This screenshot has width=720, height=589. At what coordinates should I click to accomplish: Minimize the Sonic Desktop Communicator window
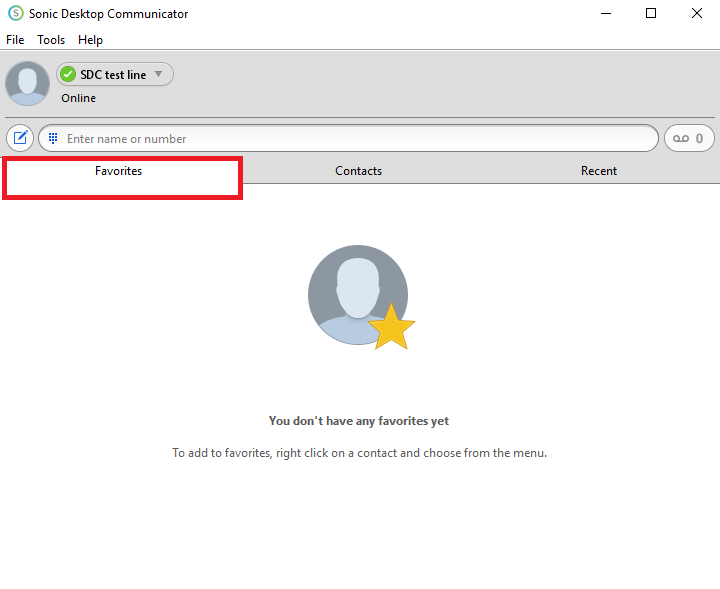tap(606, 13)
